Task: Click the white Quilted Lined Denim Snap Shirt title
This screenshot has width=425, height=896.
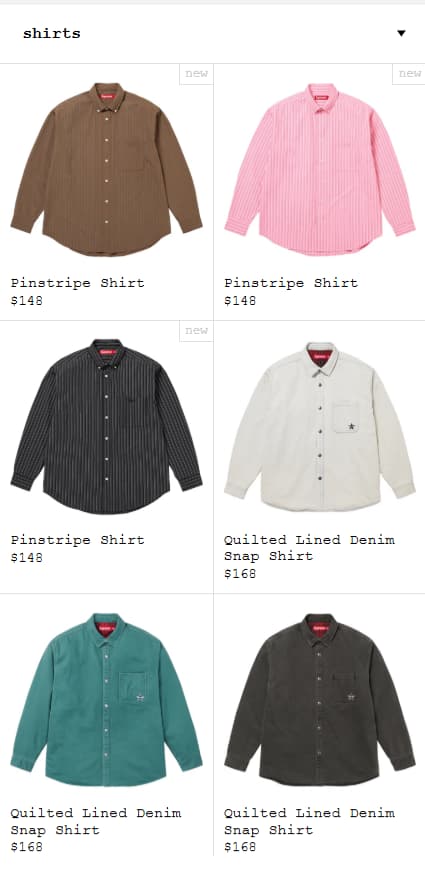Action: 309,548
